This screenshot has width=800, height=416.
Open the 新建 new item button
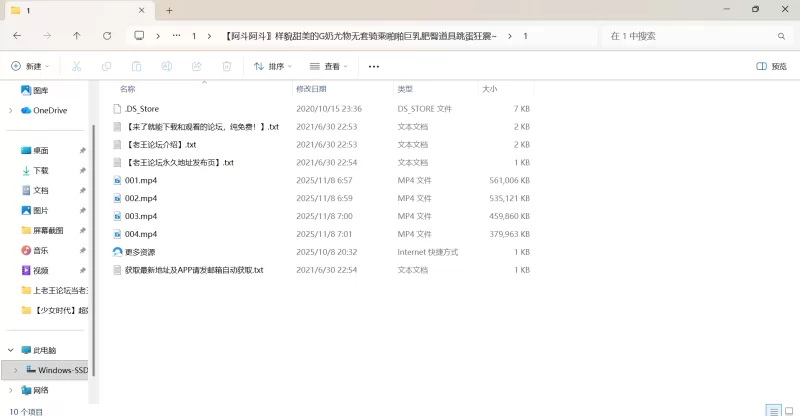(32, 67)
